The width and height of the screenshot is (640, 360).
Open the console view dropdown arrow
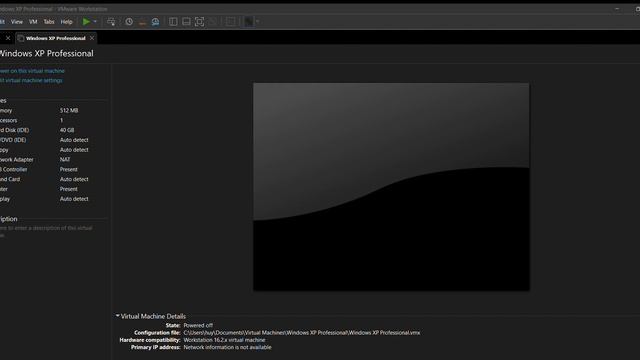coord(258,22)
